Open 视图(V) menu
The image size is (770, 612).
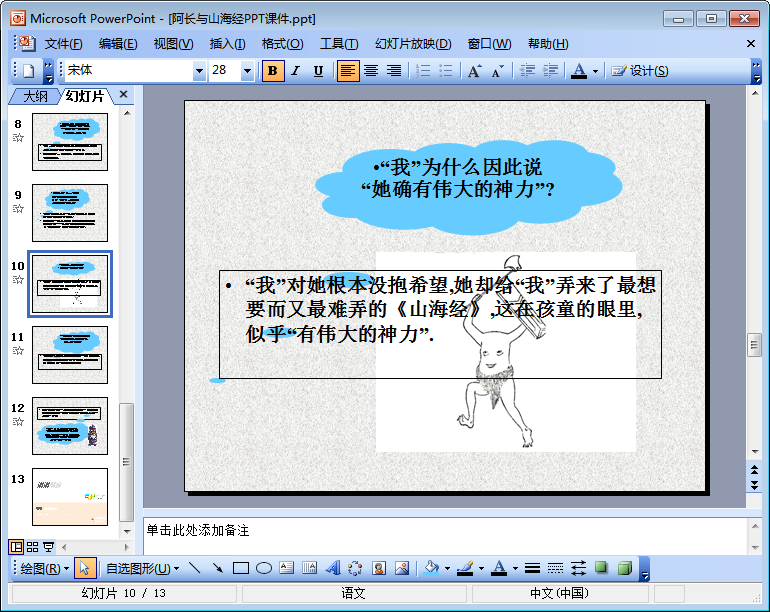[173, 44]
